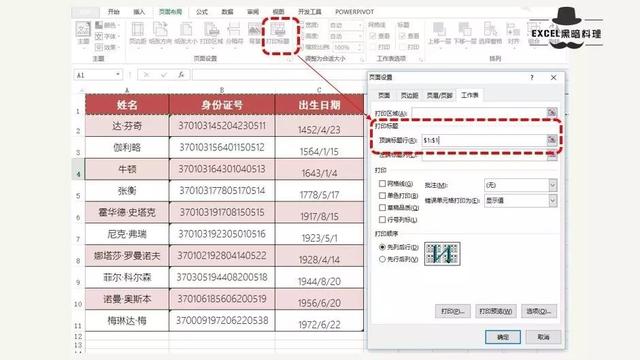Click the Insert Function fx icon
Screen dimensions: 640x360
[x=181, y=75]
